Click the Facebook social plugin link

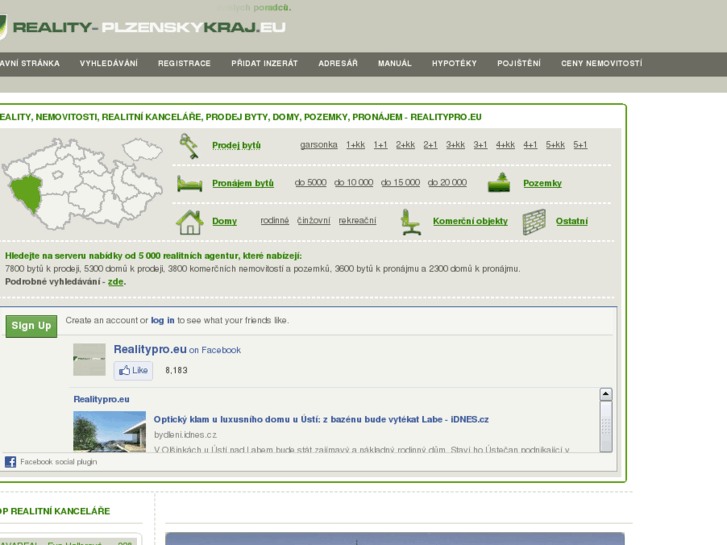click(58, 462)
